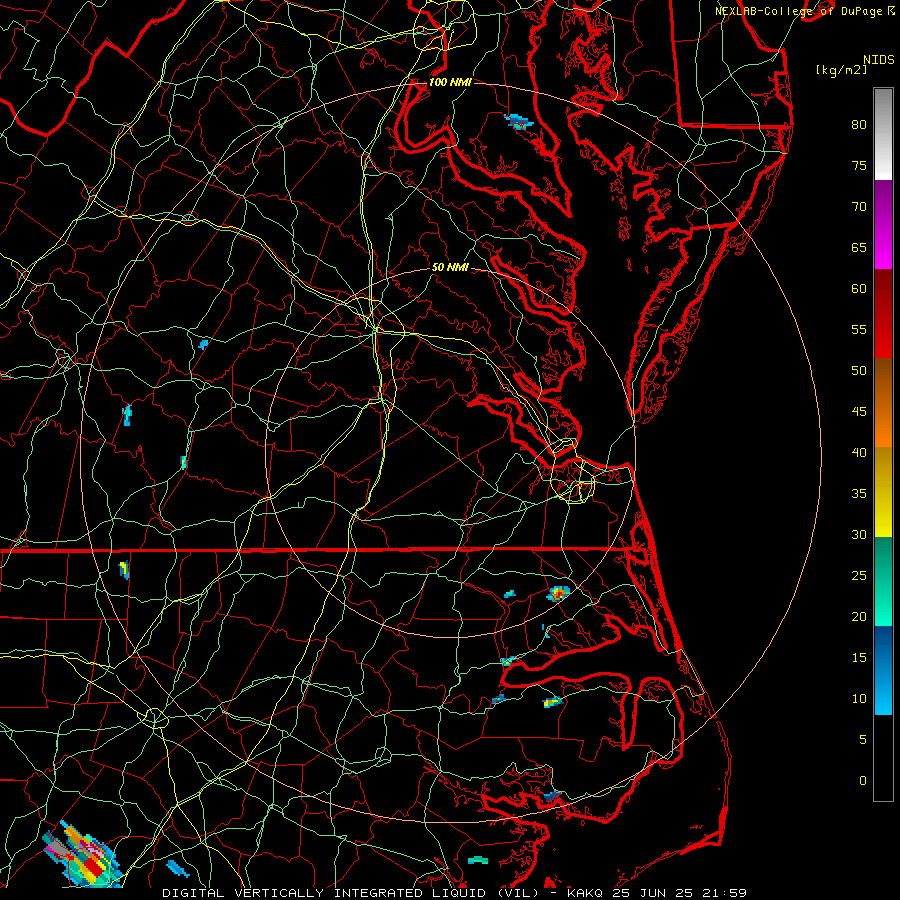This screenshot has width=900, height=900.
Task: Click the 15 value on the scale
Action: 859,657
